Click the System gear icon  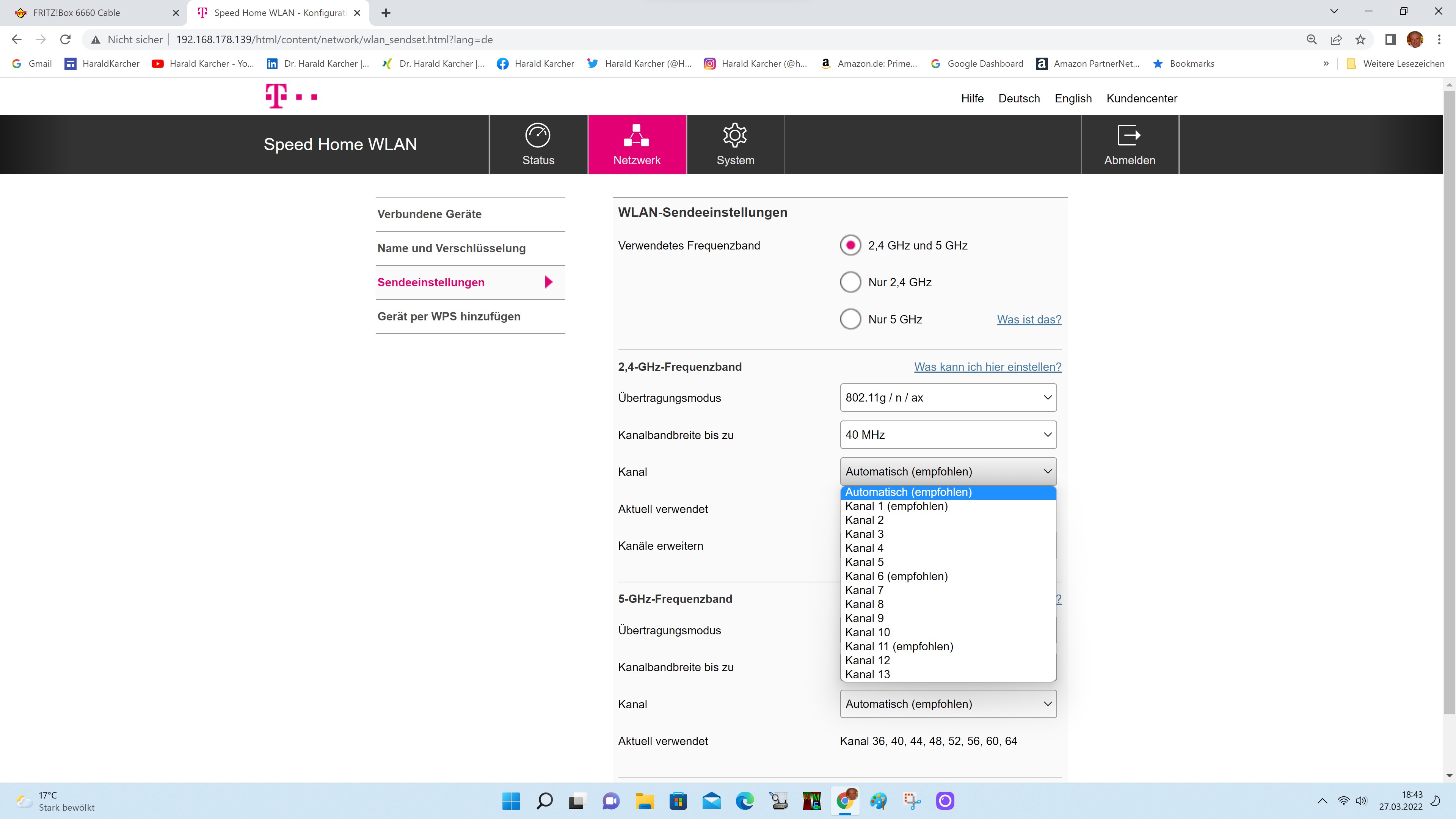pos(735,136)
